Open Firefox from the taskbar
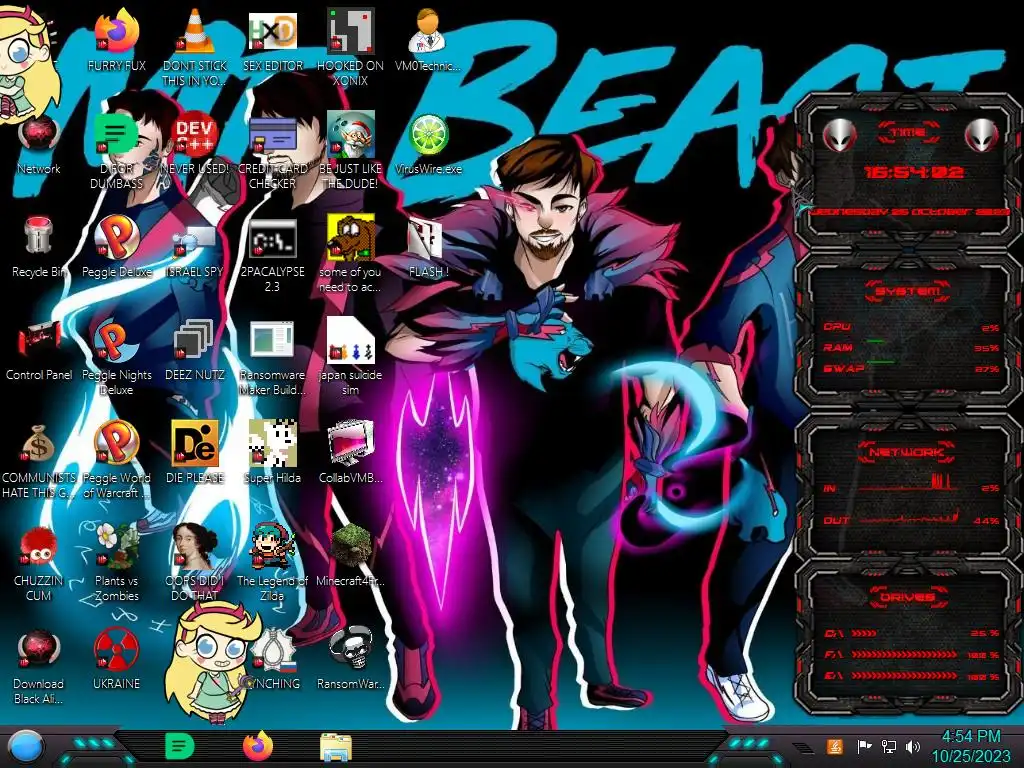This screenshot has height=768, width=1024. point(257,746)
